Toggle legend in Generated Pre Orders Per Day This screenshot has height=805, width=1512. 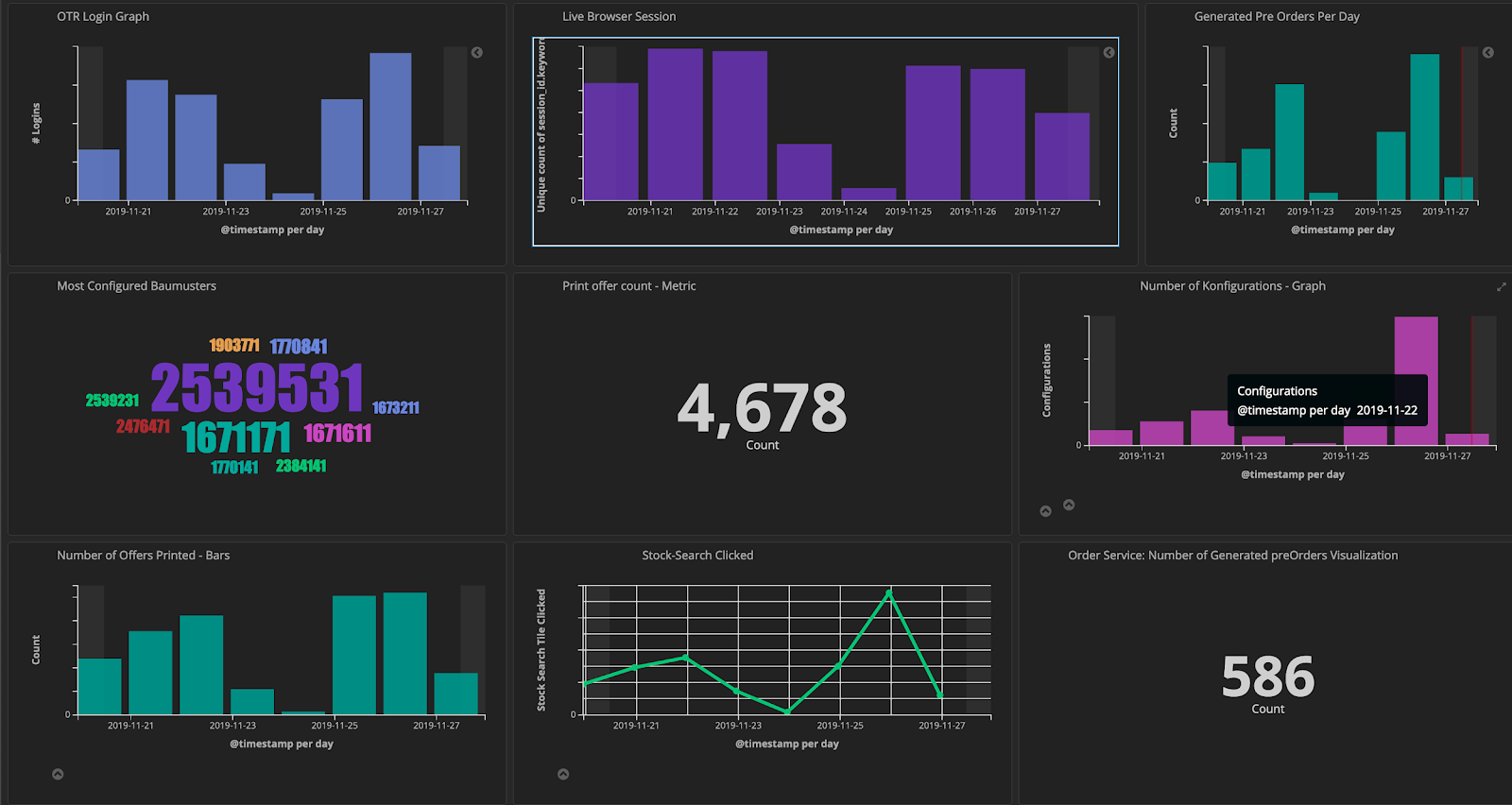1488,53
